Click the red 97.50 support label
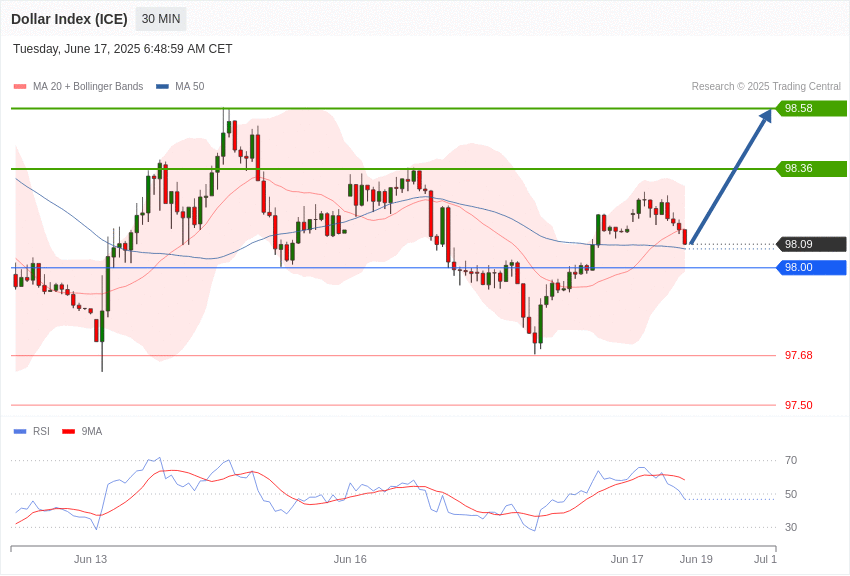This screenshot has width=850, height=576. click(799, 405)
